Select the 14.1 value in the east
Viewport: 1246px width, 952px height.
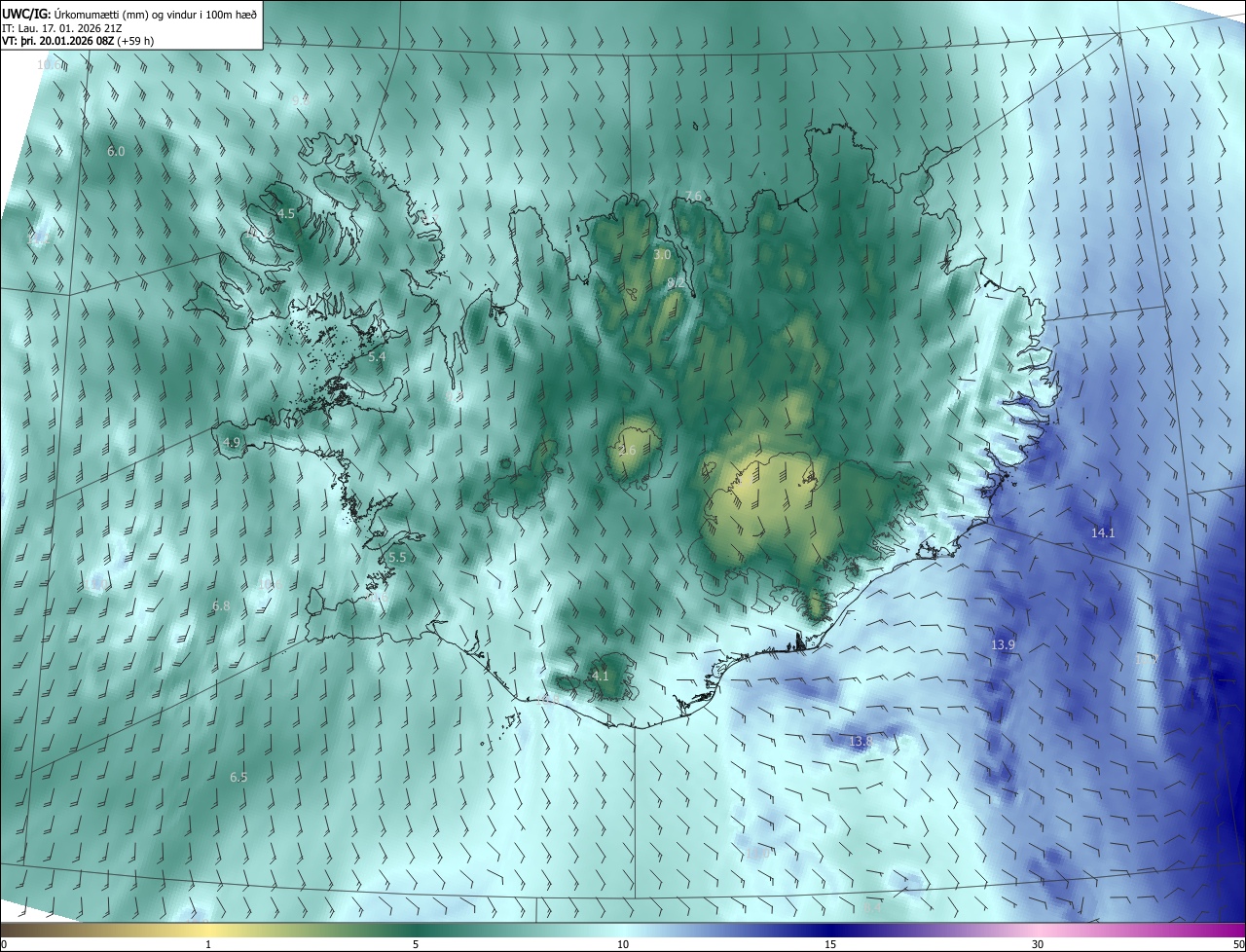1103,532
